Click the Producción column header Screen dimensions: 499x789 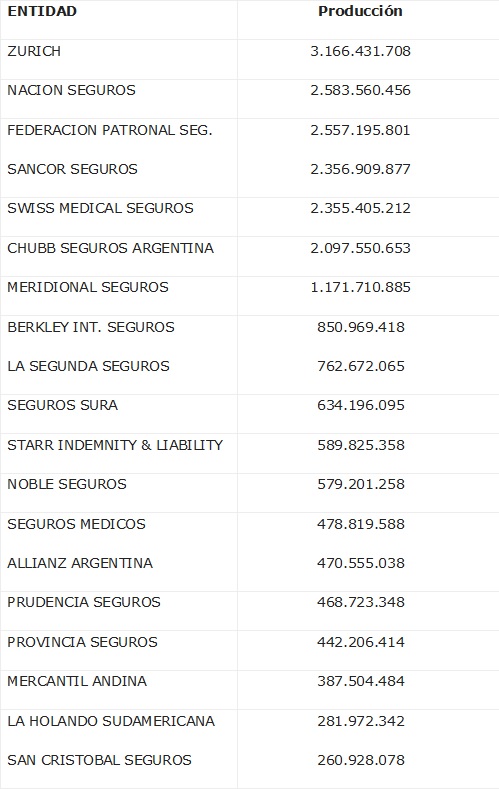[x=360, y=11]
